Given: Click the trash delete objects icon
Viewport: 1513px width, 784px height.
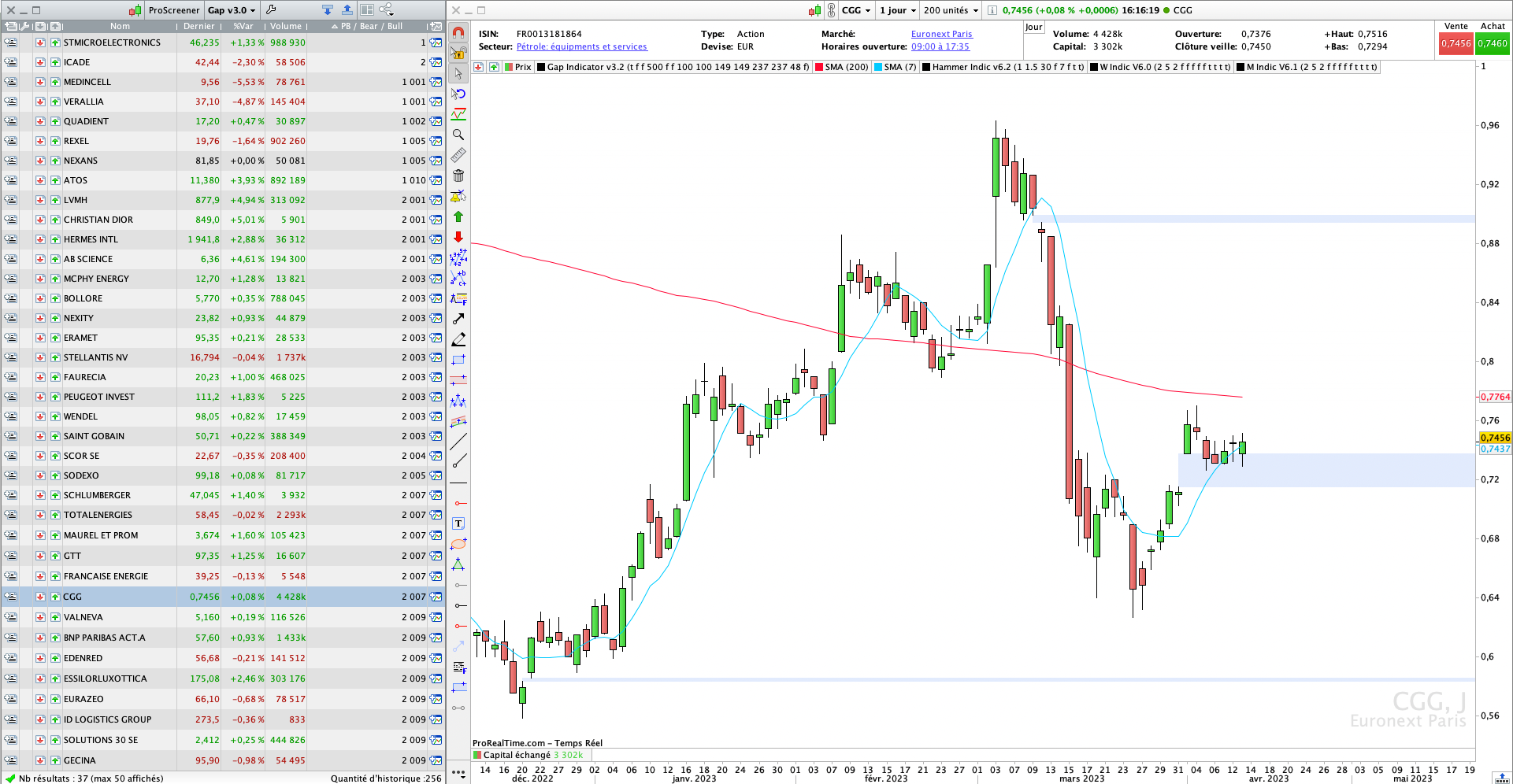Looking at the screenshot, I should coord(458,176).
